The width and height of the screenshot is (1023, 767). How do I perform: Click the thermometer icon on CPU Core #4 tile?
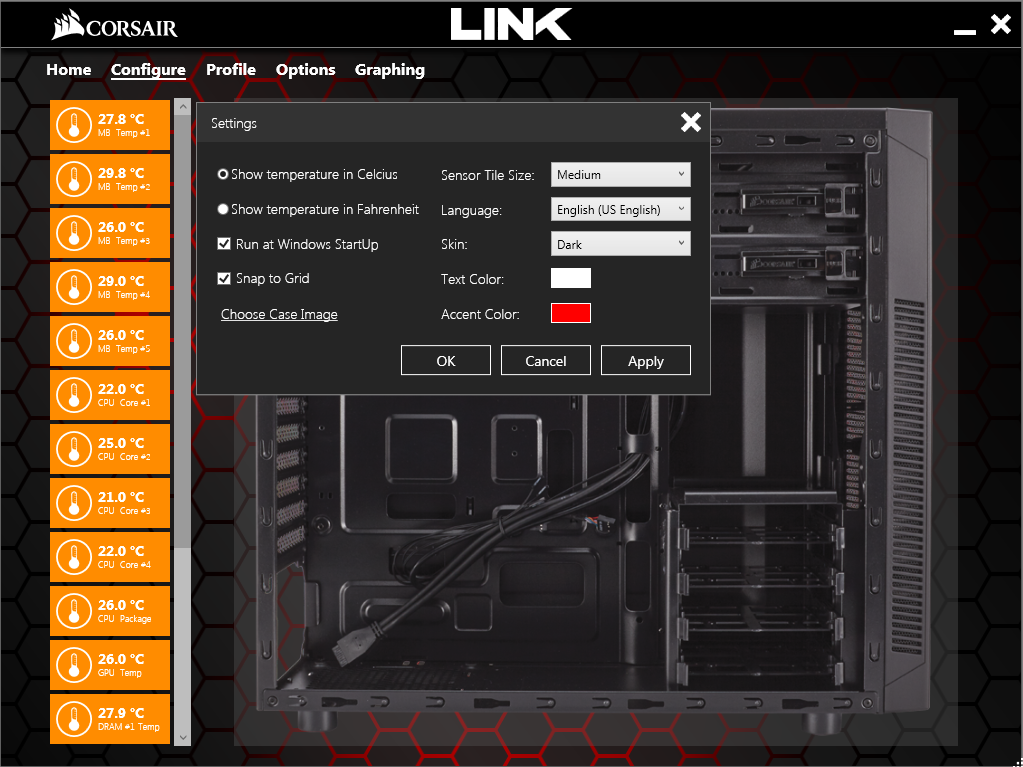(x=73, y=557)
